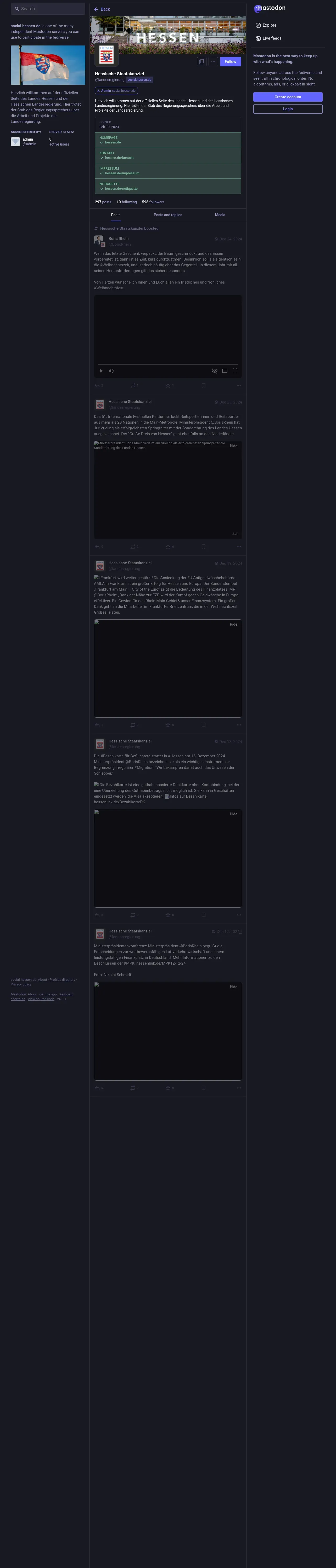Screen dimensions: 336x1568
Task: Hide the Bezahlkarte post image
Action: (234, 814)
